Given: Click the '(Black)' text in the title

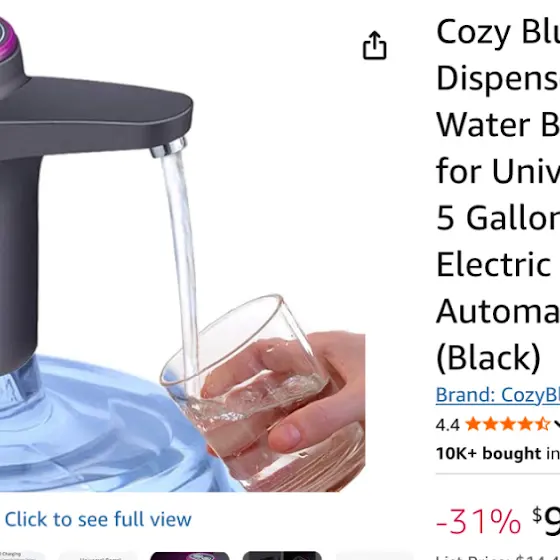Looking at the screenshot, I should pos(488,357).
